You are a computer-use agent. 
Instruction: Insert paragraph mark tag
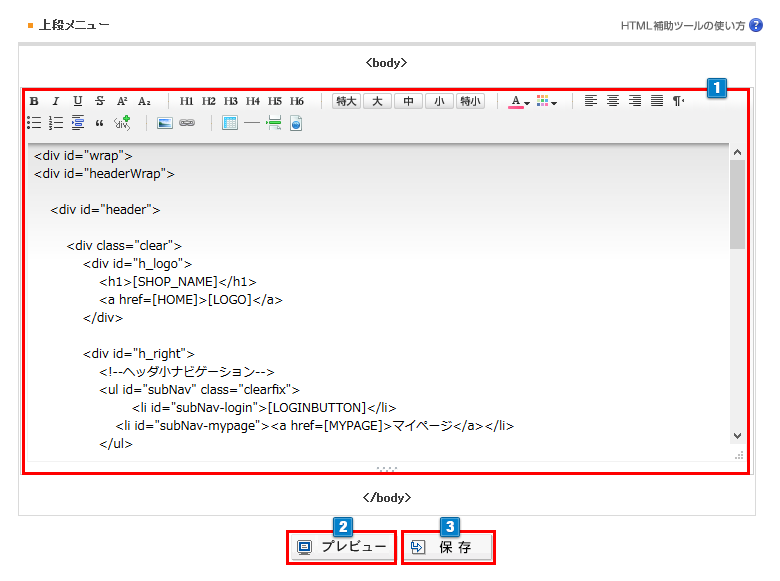click(679, 101)
